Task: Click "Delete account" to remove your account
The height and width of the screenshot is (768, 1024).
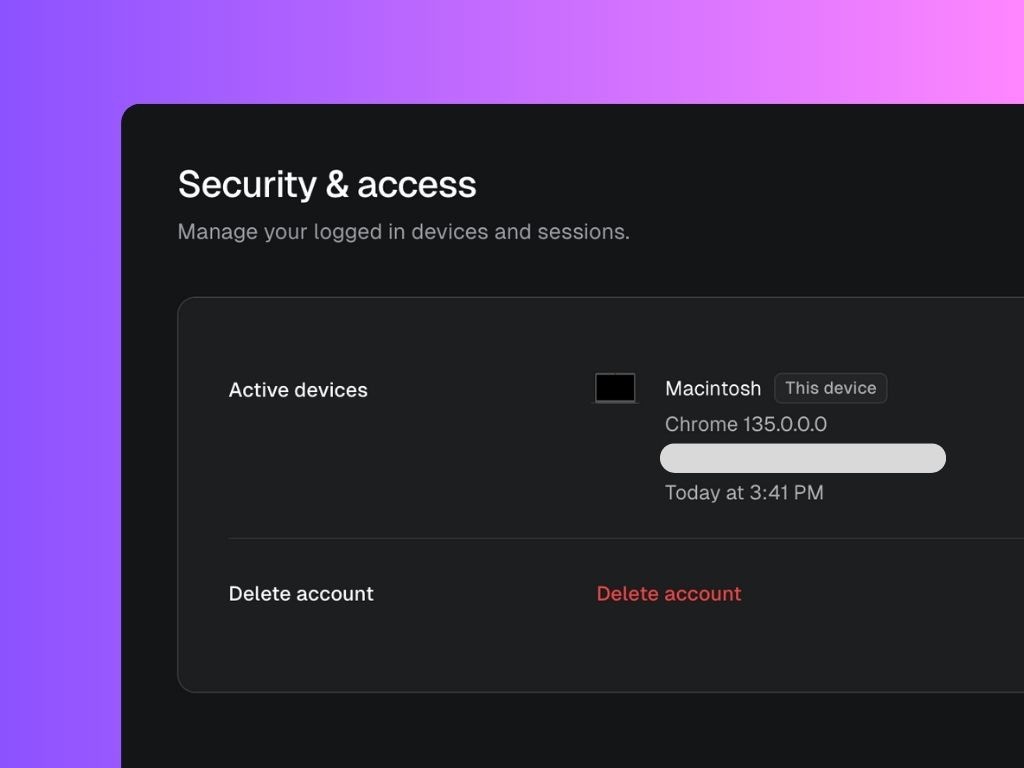Action: click(668, 593)
